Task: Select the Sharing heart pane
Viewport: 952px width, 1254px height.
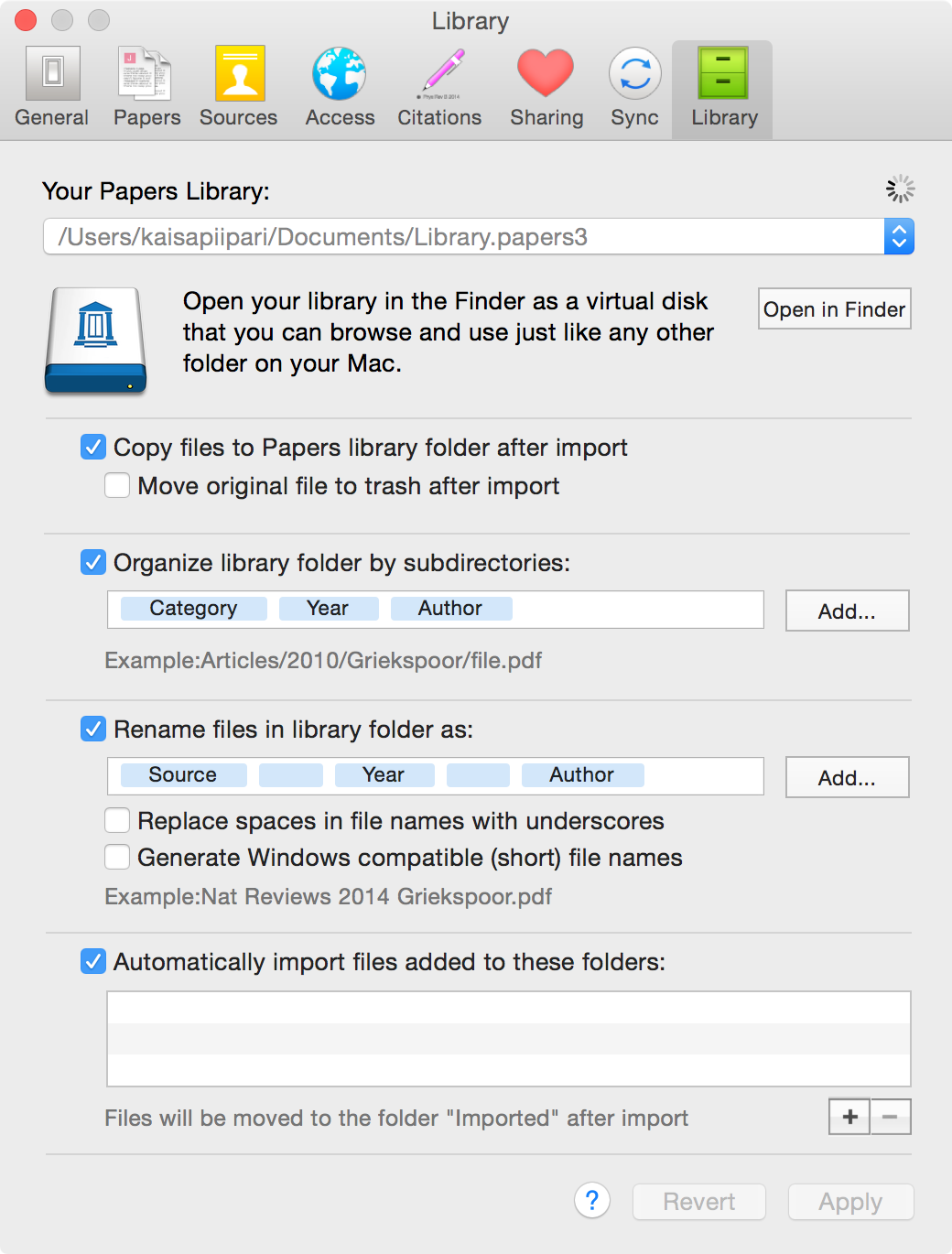Action: tap(546, 88)
